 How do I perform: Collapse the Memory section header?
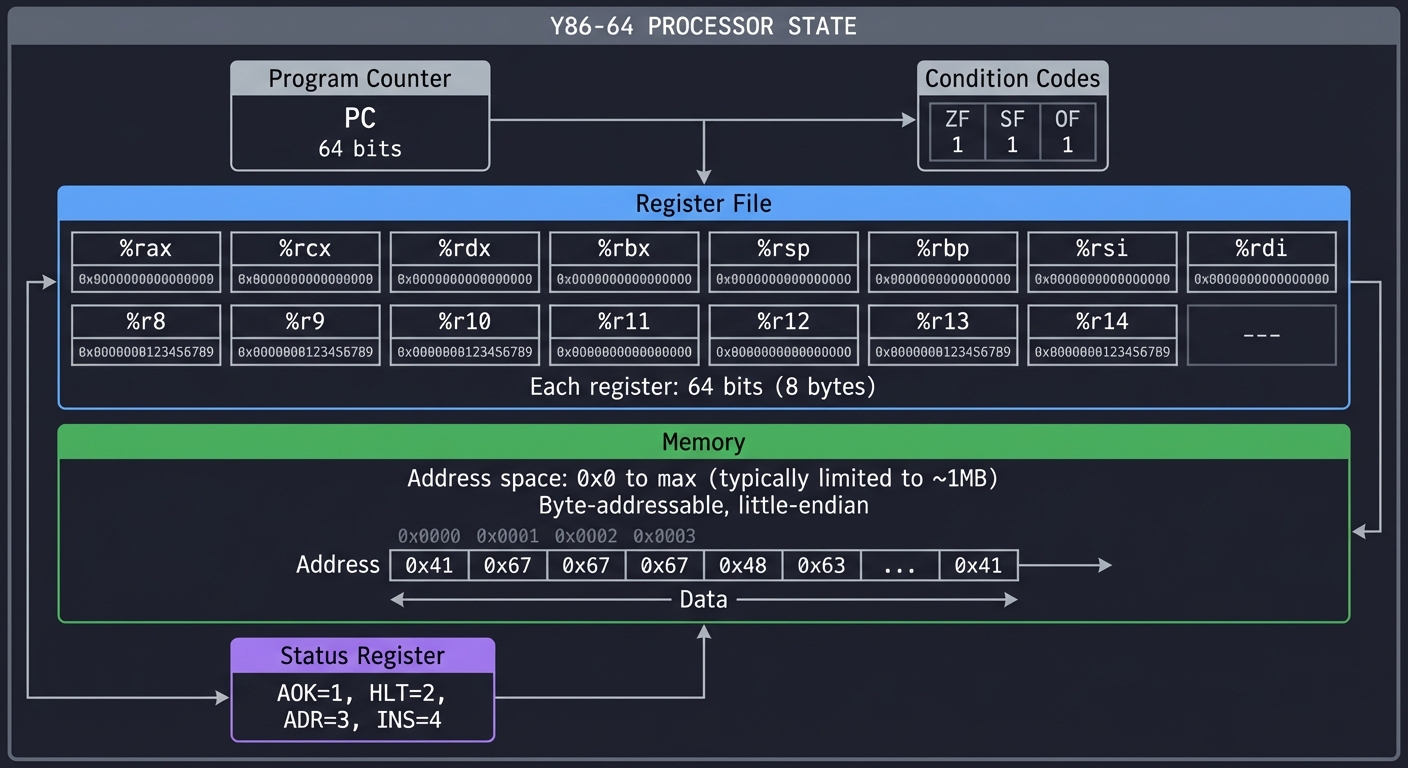click(703, 441)
